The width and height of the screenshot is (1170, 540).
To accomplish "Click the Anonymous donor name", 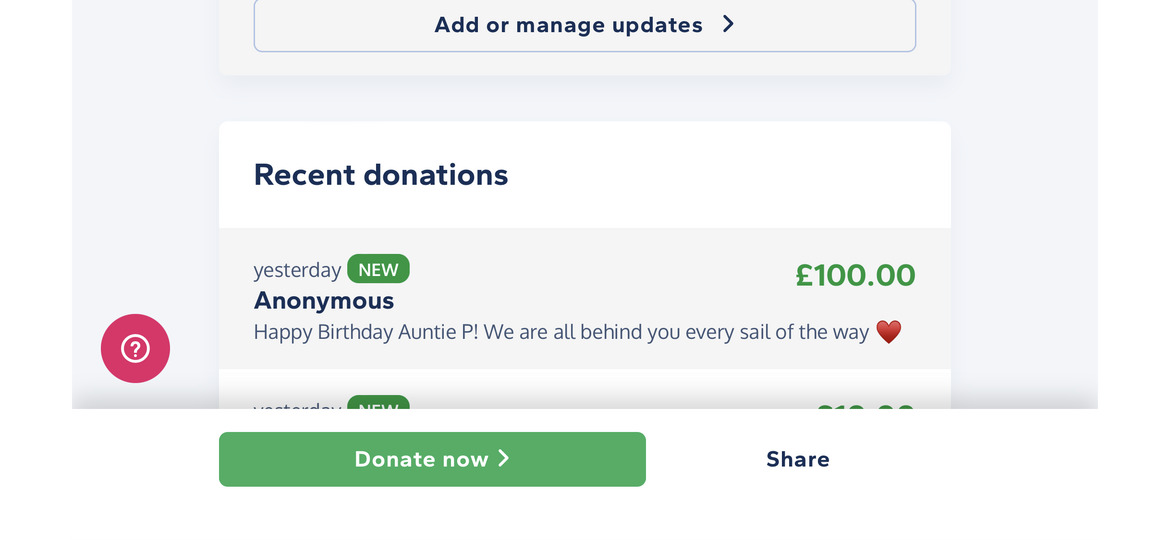I will pyautogui.click(x=324, y=301).
